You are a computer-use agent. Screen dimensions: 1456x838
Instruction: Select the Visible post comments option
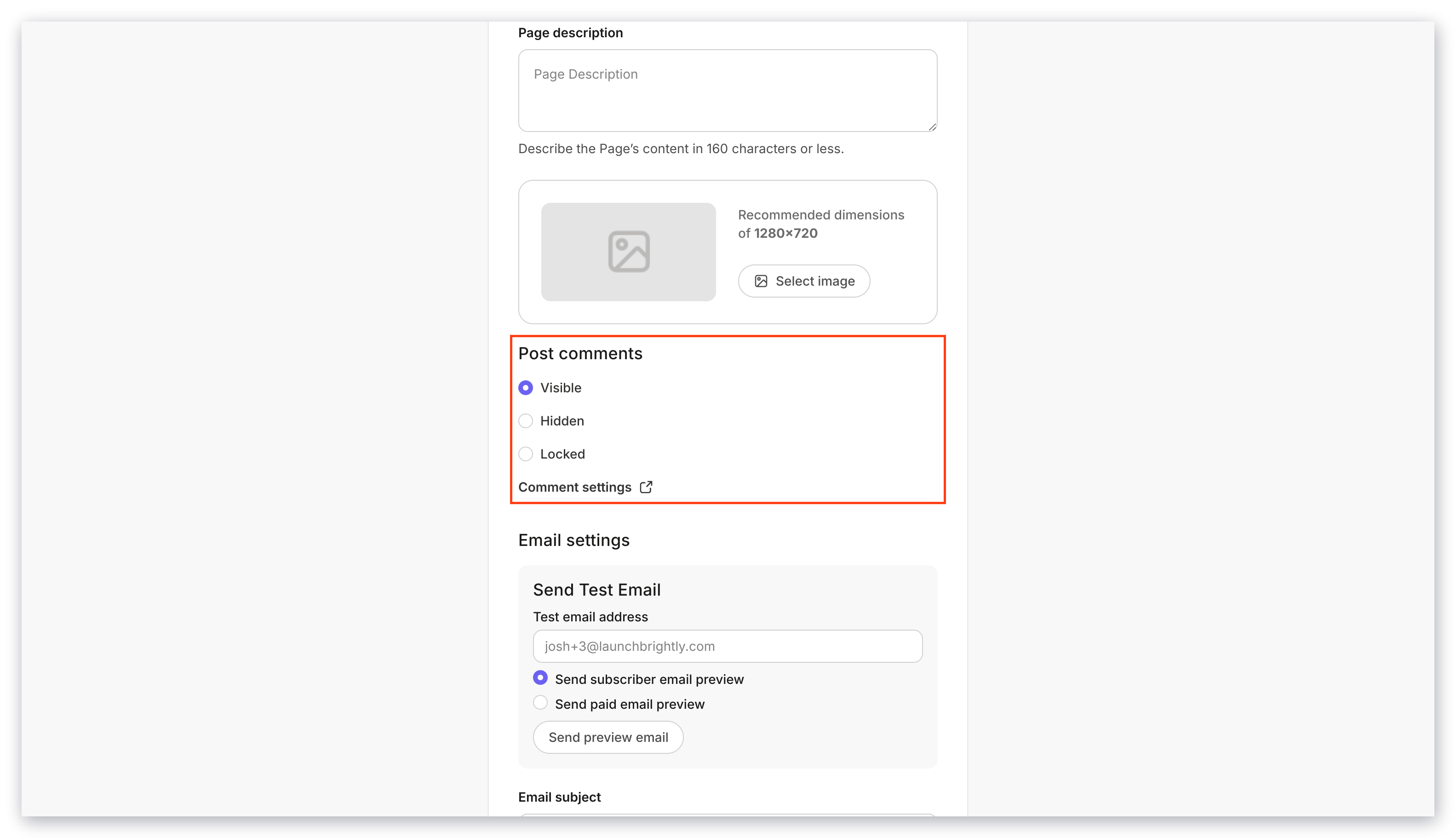click(x=526, y=388)
